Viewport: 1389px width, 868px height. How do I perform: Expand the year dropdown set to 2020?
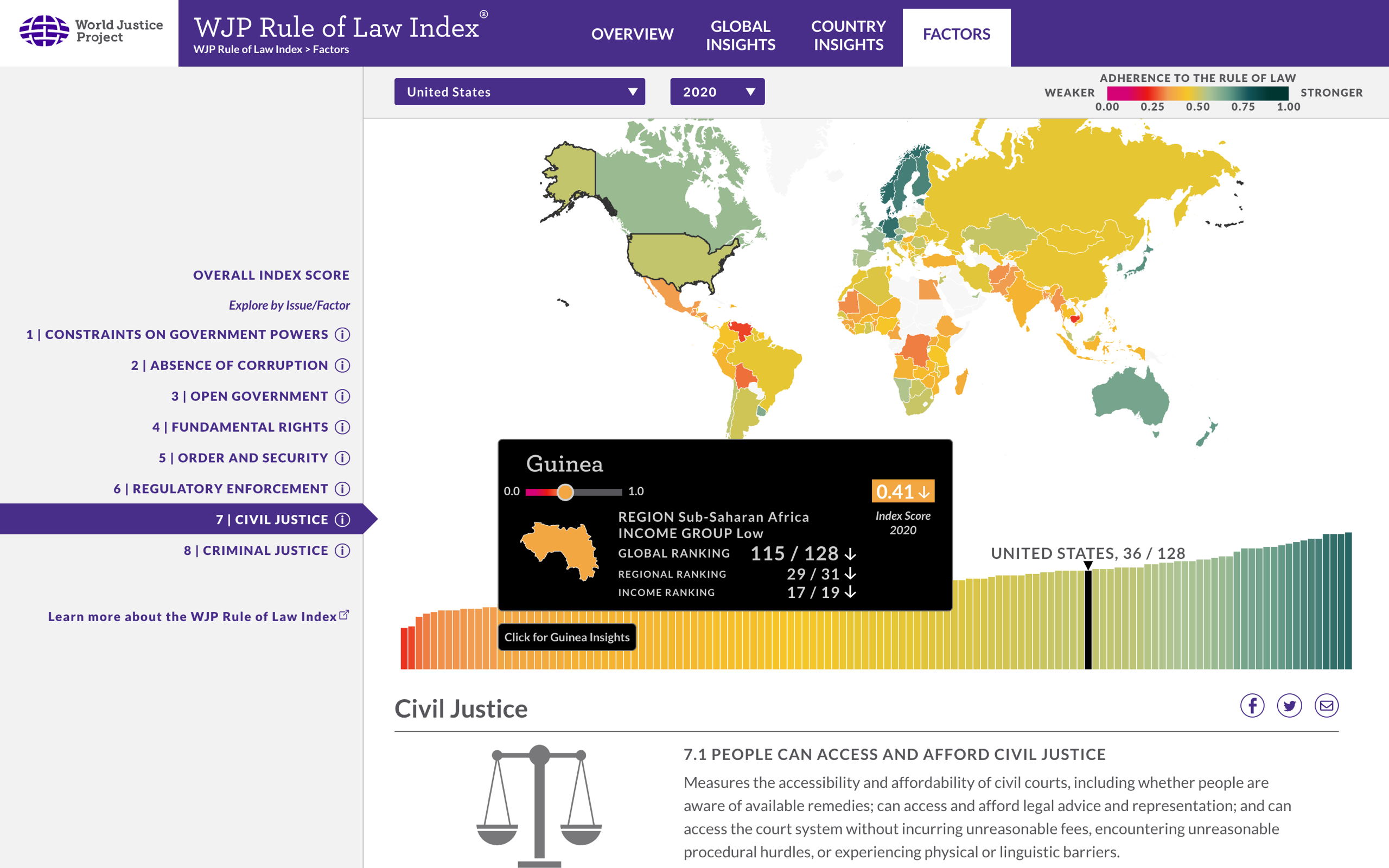click(717, 91)
